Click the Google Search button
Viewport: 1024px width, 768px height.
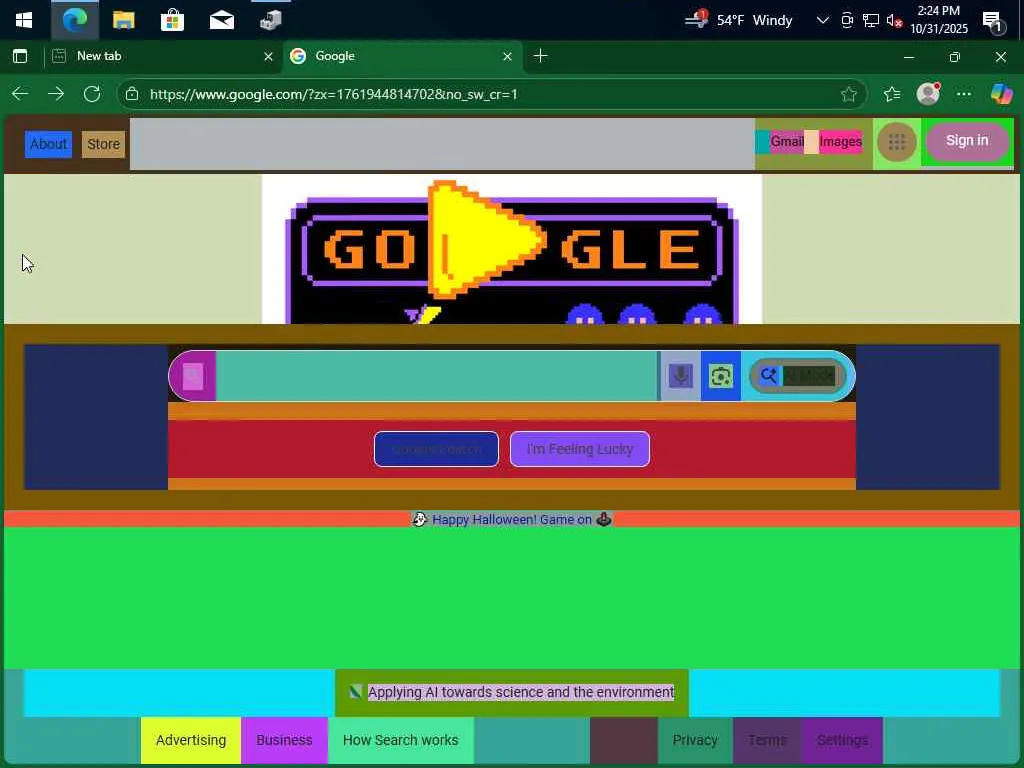tap(436, 449)
